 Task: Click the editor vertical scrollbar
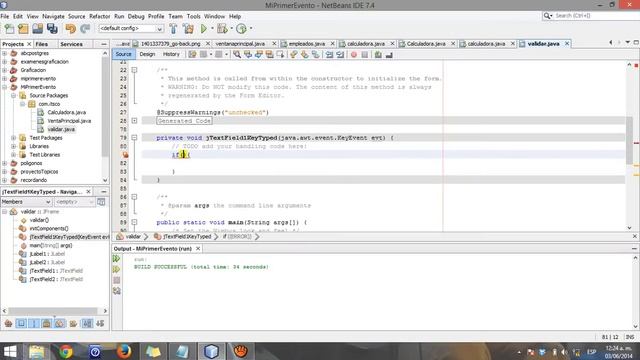[629, 141]
